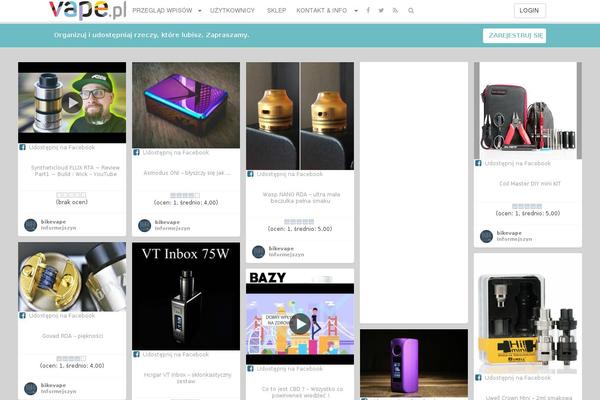Click the vape.pl logo
The width and height of the screenshot is (600, 400).
coord(88,10)
